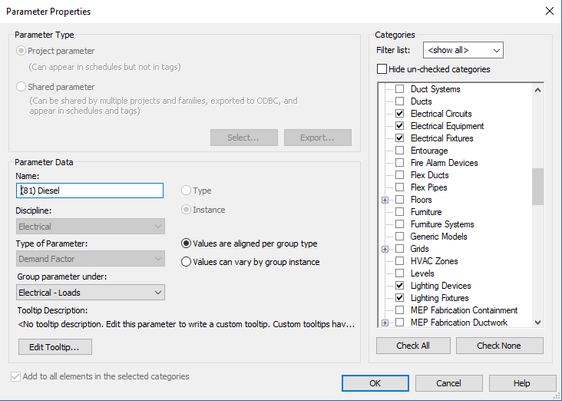Open the Discipline dropdown
The image size is (562, 401).
click(x=90, y=226)
